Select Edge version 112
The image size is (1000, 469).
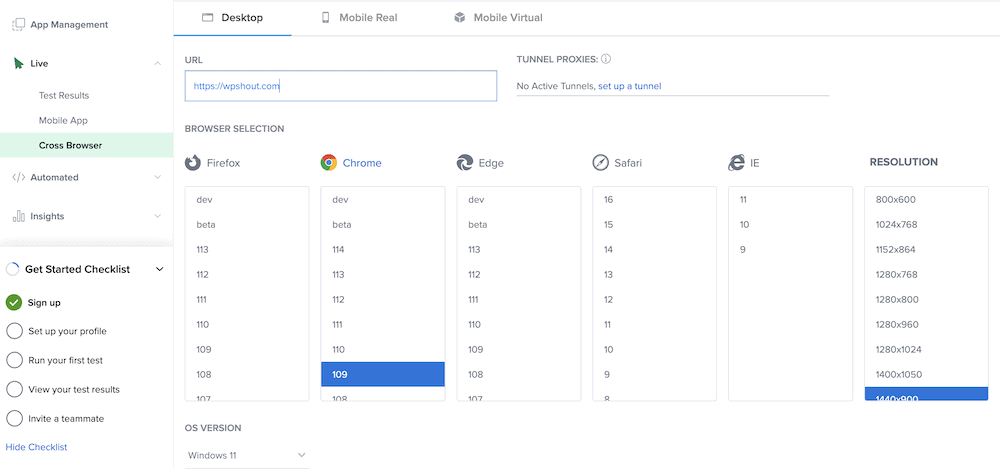point(518,274)
